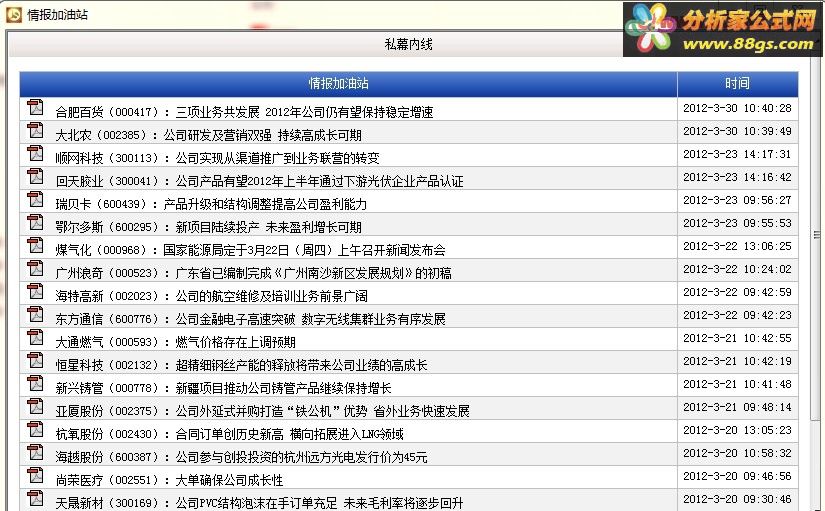Click document icon beside 恒星科技 row
This screenshot has height=511, width=825.
coord(35,360)
